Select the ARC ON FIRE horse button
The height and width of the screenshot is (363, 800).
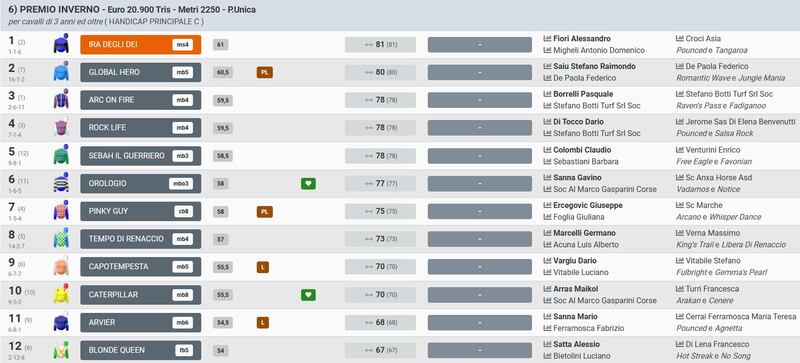click(x=141, y=100)
